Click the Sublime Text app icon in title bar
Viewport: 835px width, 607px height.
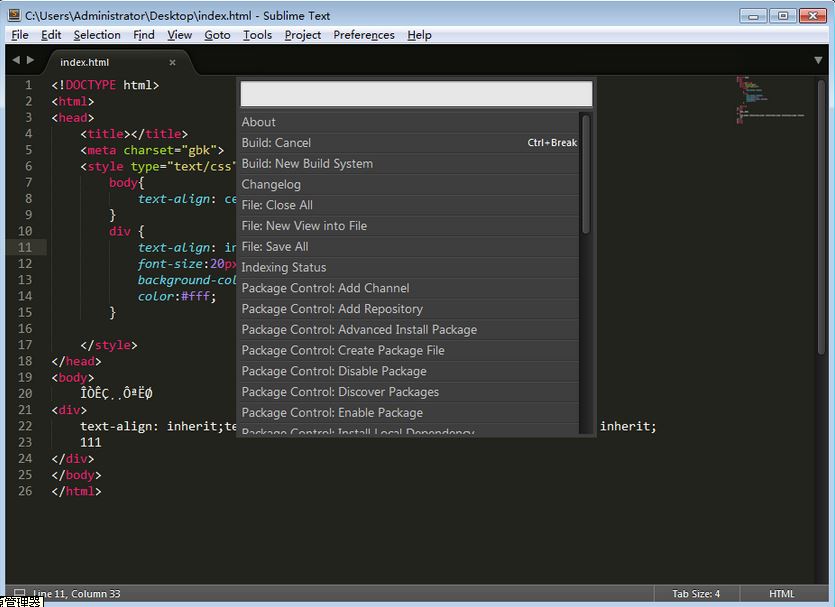coord(14,15)
